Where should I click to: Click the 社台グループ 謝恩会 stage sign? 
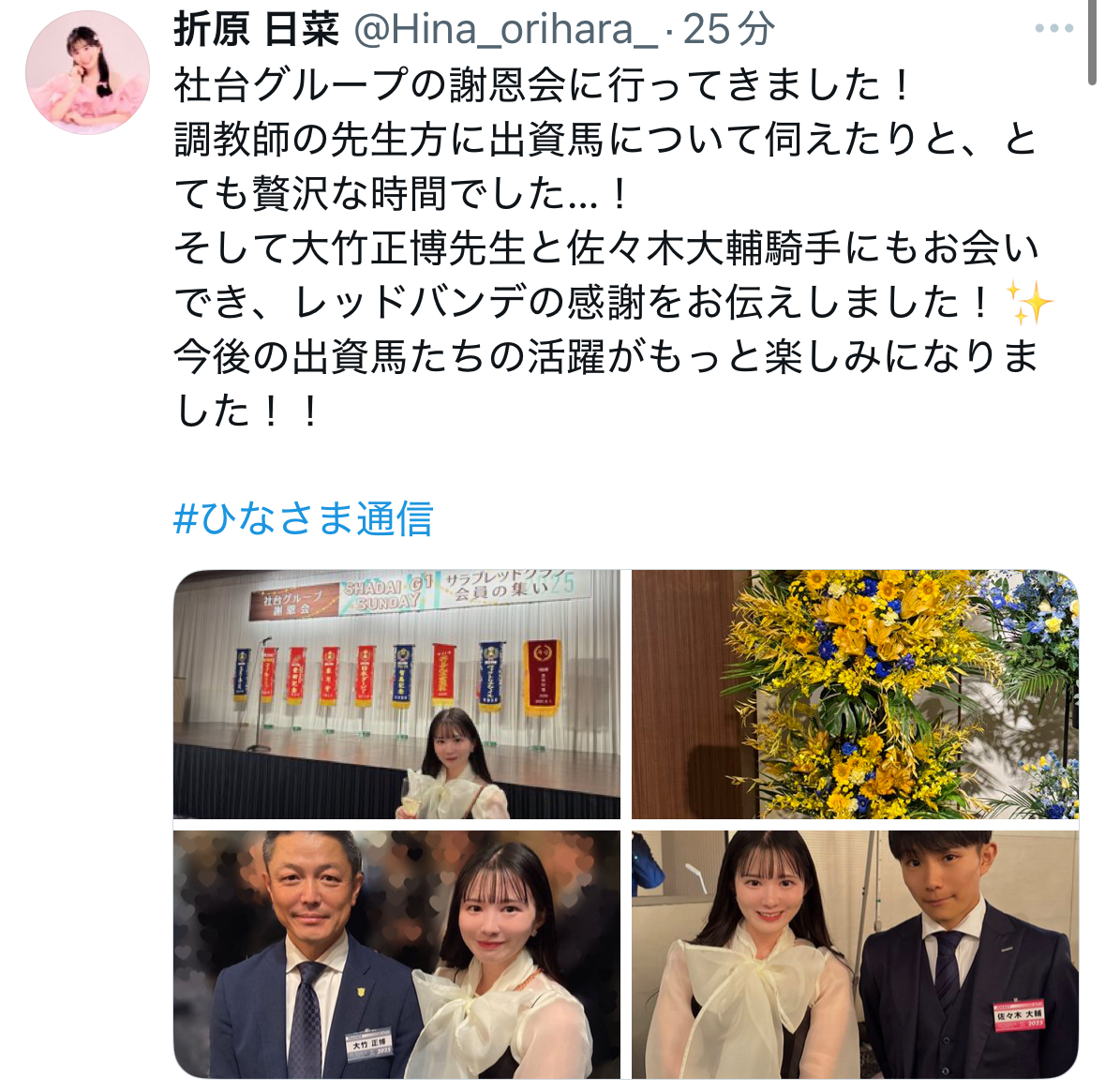(x=294, y=604)
